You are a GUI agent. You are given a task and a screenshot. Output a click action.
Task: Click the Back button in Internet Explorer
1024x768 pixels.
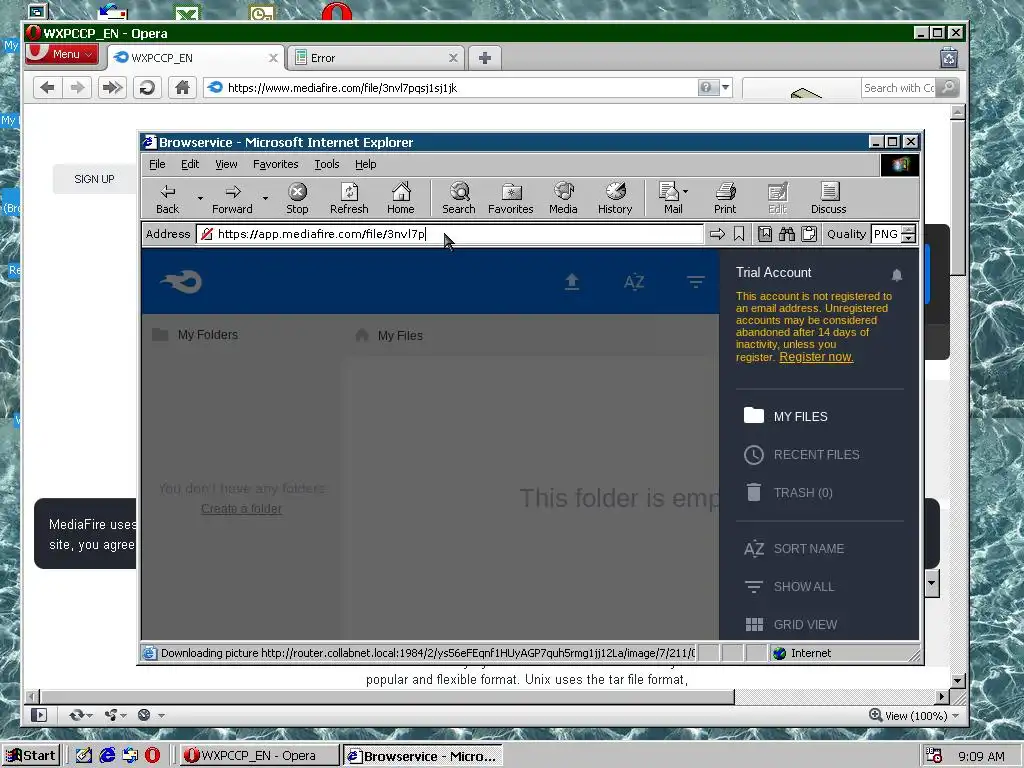click(x=167, y=199)
